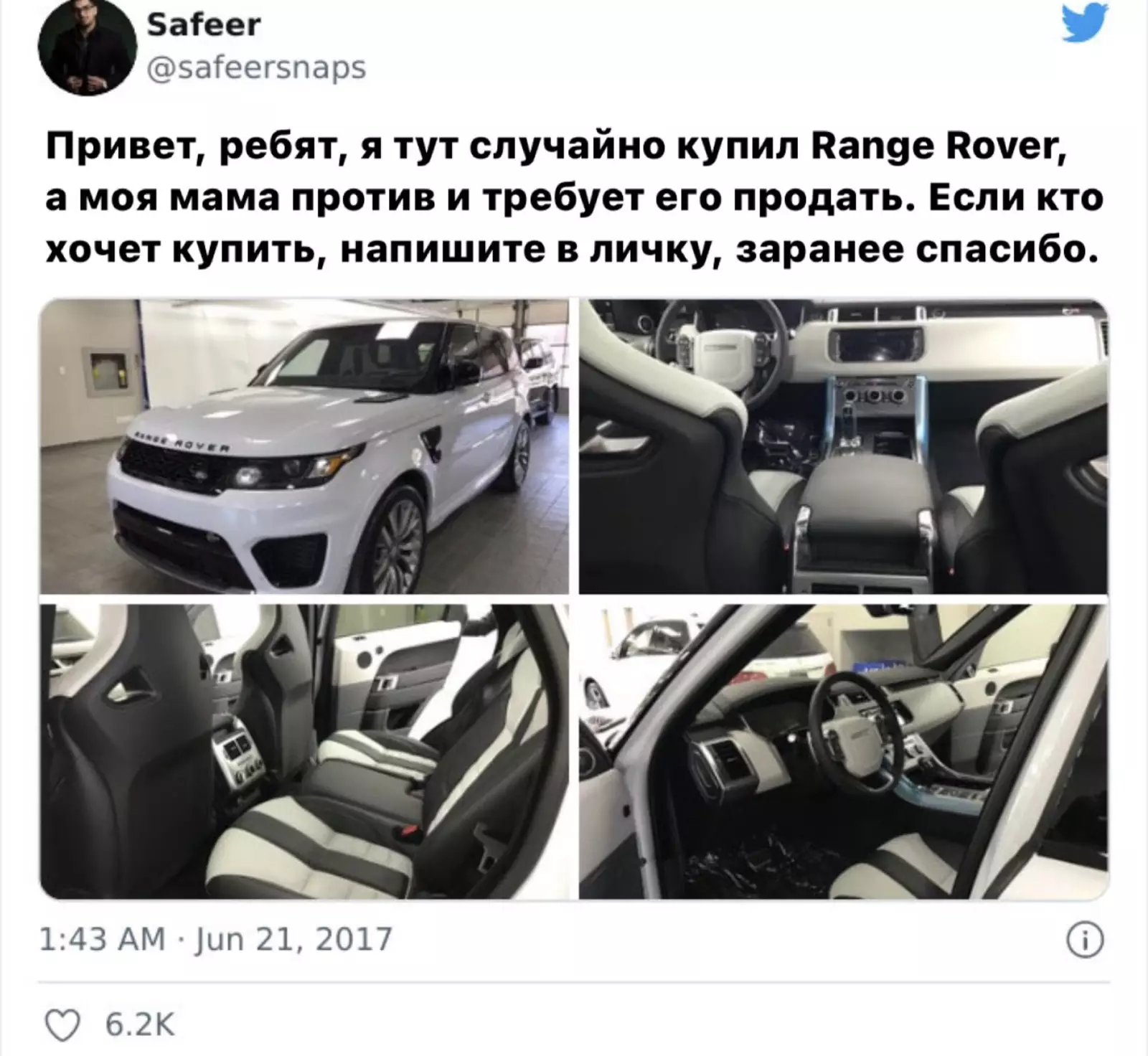Open the Jun 21, 2017 date link

click(294, 939)
